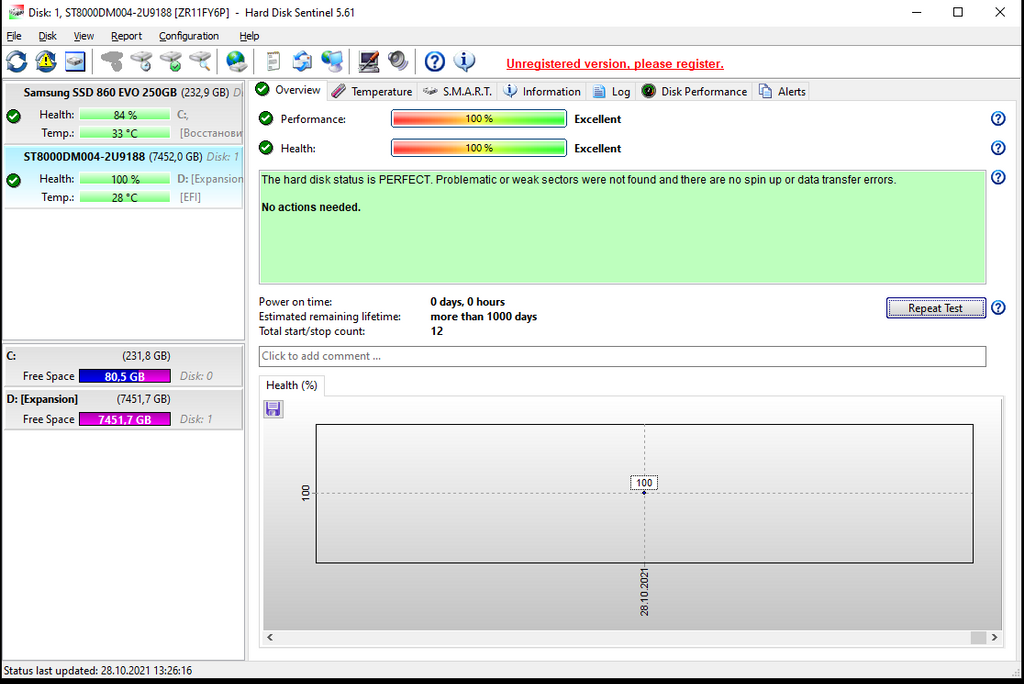Click Total start/stop count value 12
This screenshot has height=684, width=1024.
click(x=436, y=331)
